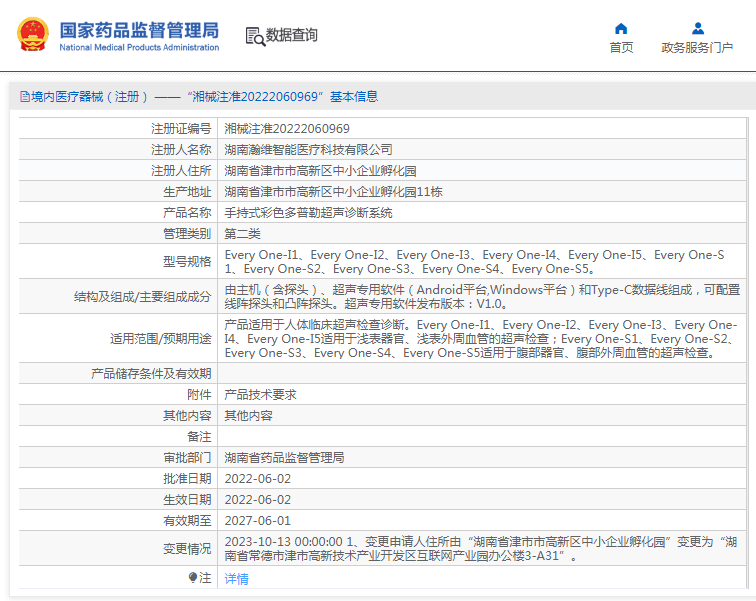Click the lightbulb icon next to 注

192,577
